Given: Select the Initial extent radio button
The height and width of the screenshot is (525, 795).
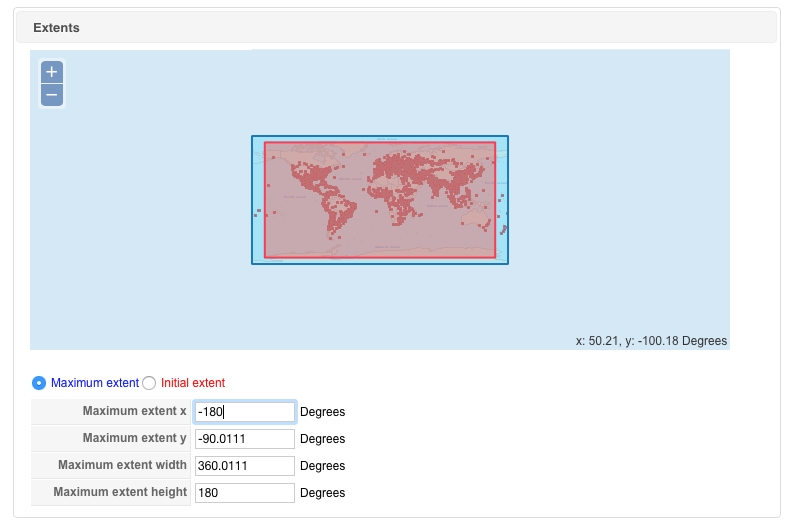Looking at the screenshot, I should point(150,383).
